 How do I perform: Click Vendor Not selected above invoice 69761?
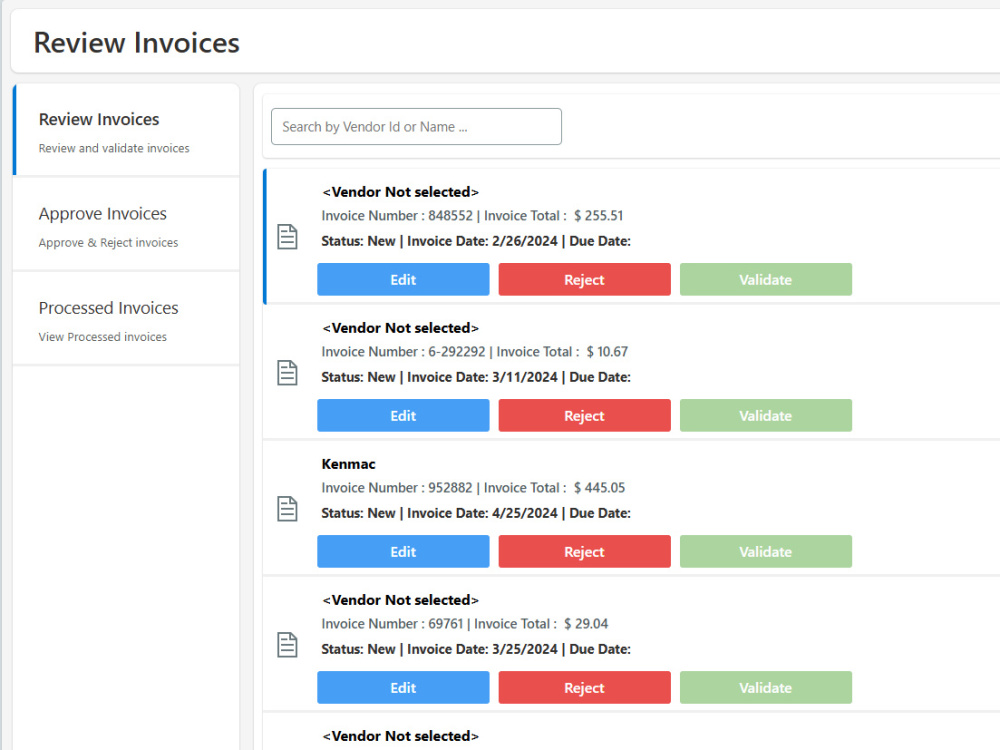[x=401, y=600]
